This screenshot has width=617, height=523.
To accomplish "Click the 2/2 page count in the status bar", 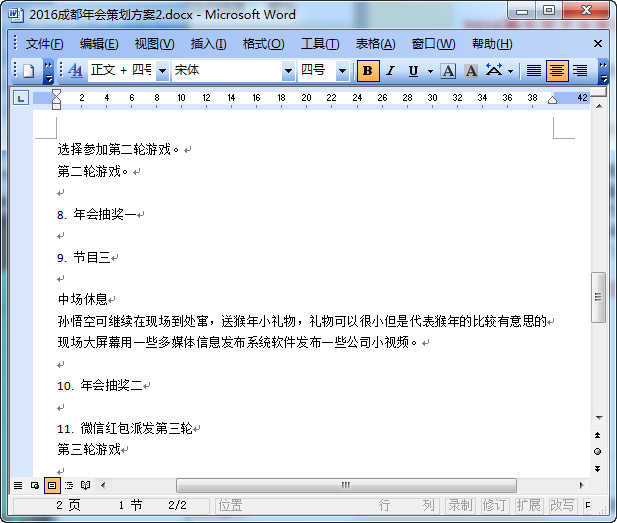I will point(177,505).
